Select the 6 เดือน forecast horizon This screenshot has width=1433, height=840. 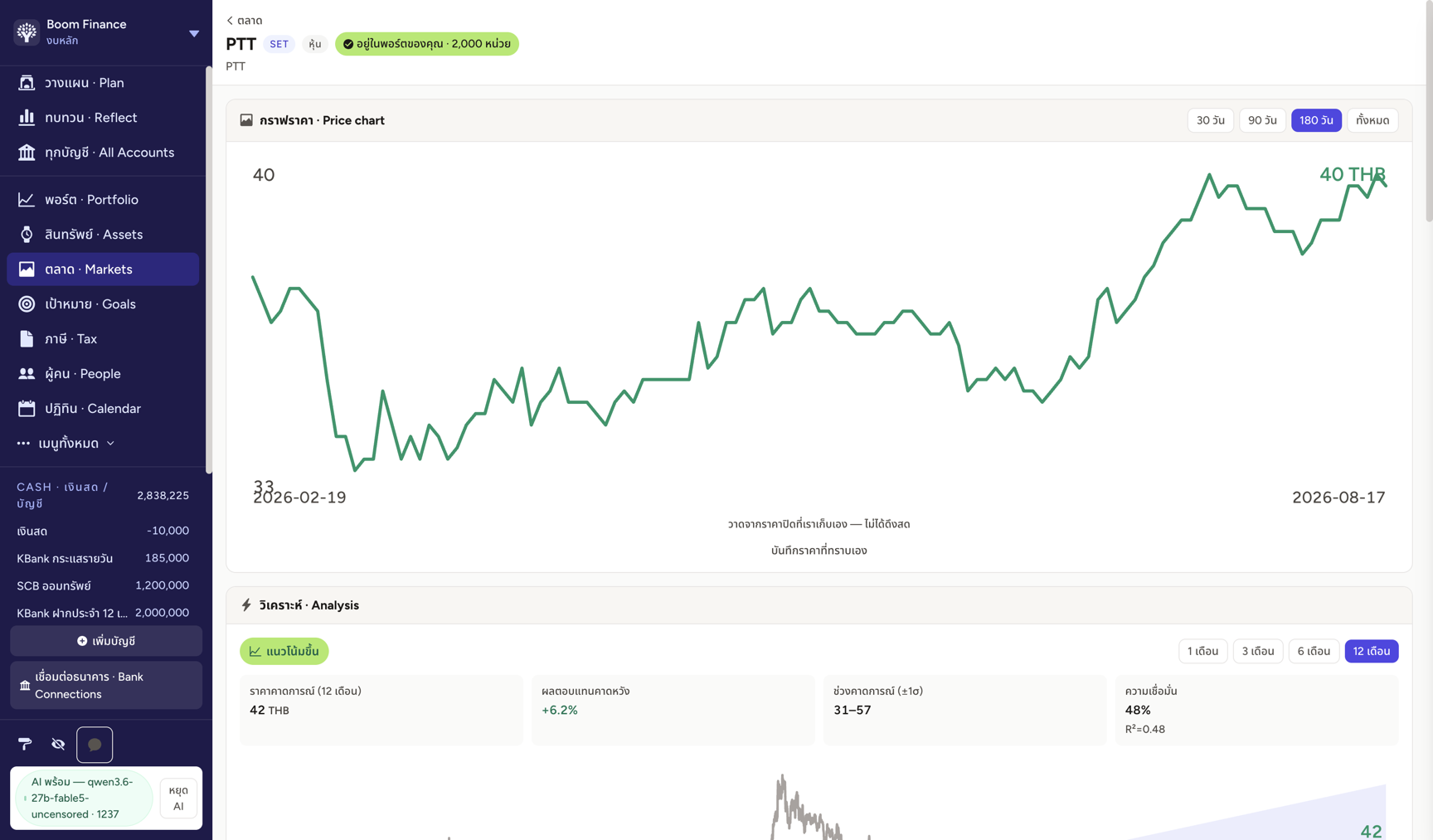(1314, 651)
